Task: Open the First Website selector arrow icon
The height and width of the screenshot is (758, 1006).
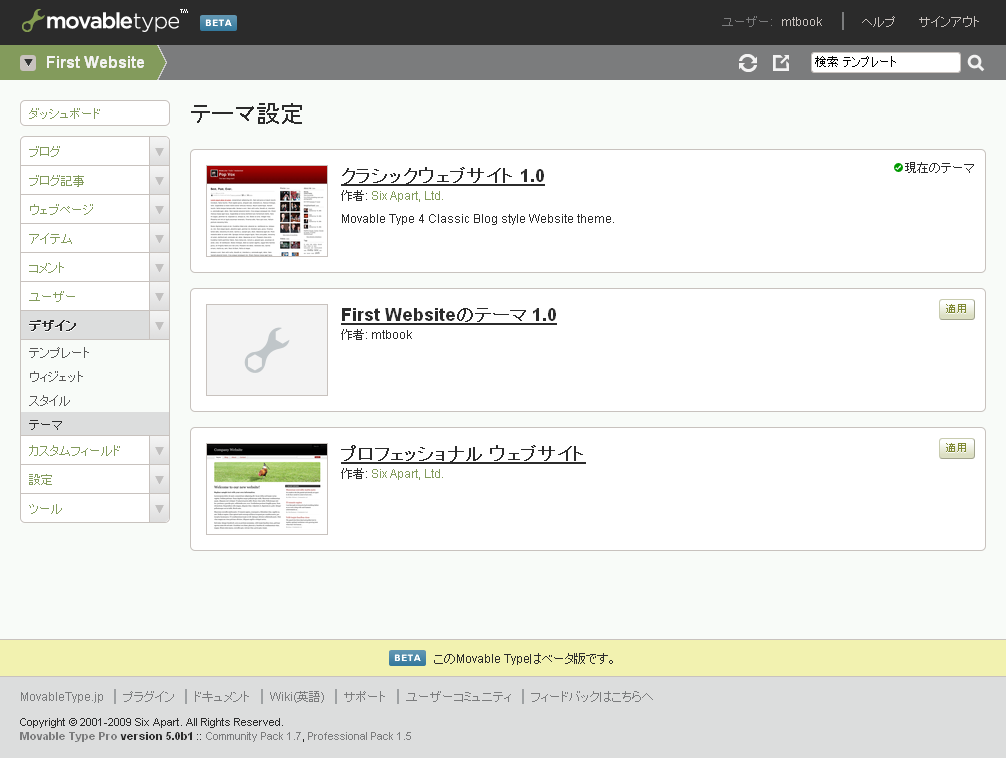Action: 28,62
